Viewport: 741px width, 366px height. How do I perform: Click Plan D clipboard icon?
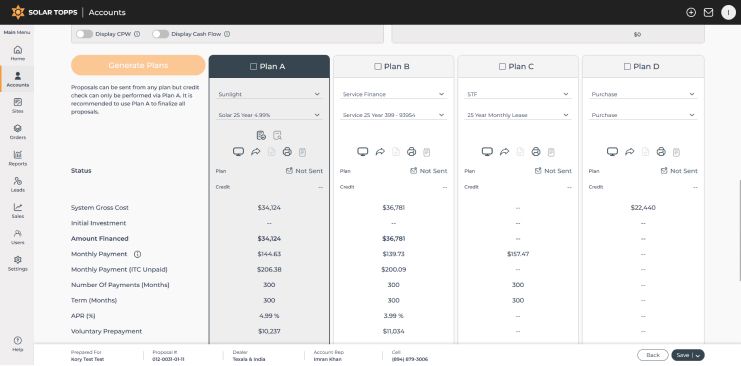(x=676, y=152)
